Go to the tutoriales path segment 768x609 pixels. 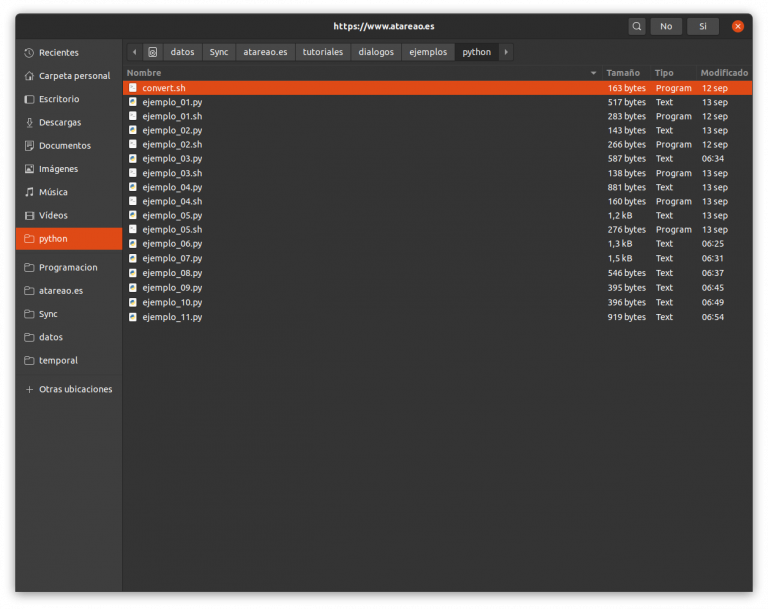point(322,52)
